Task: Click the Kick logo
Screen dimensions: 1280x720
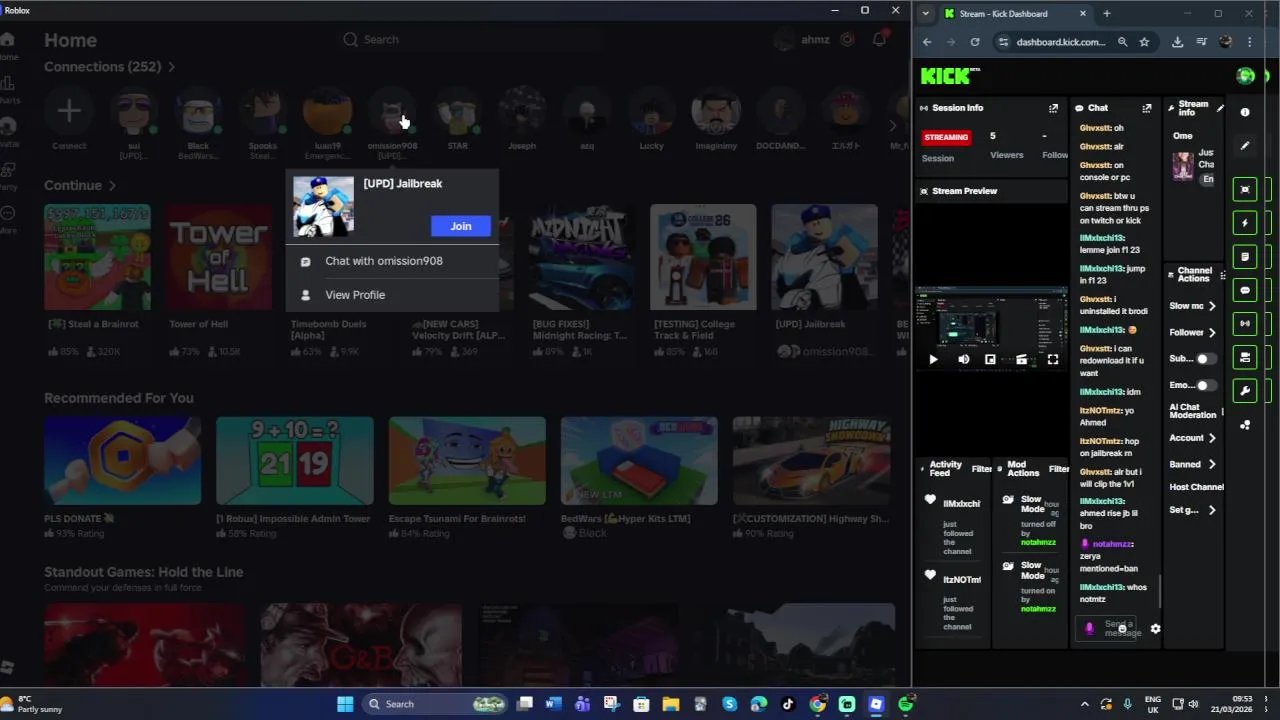Action: pyautogui.click(x=950, y=76)
